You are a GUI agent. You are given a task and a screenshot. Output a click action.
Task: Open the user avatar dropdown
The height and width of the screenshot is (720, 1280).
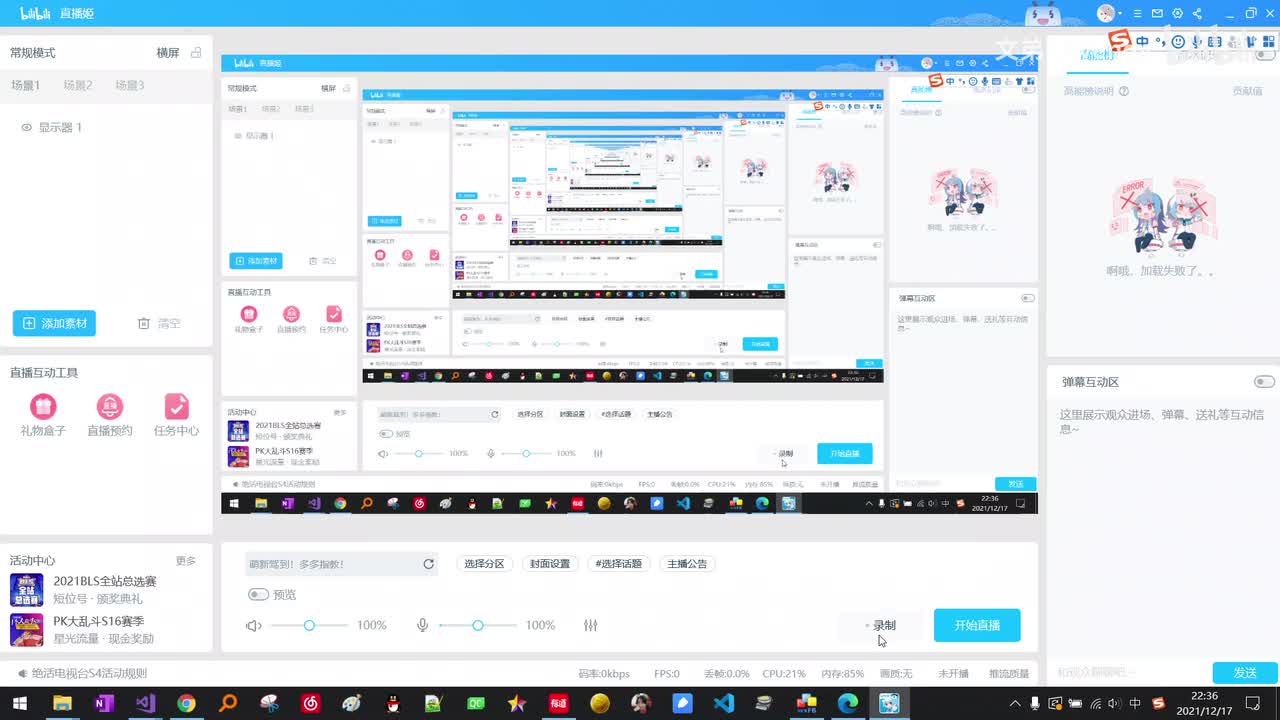[1108, 13]
